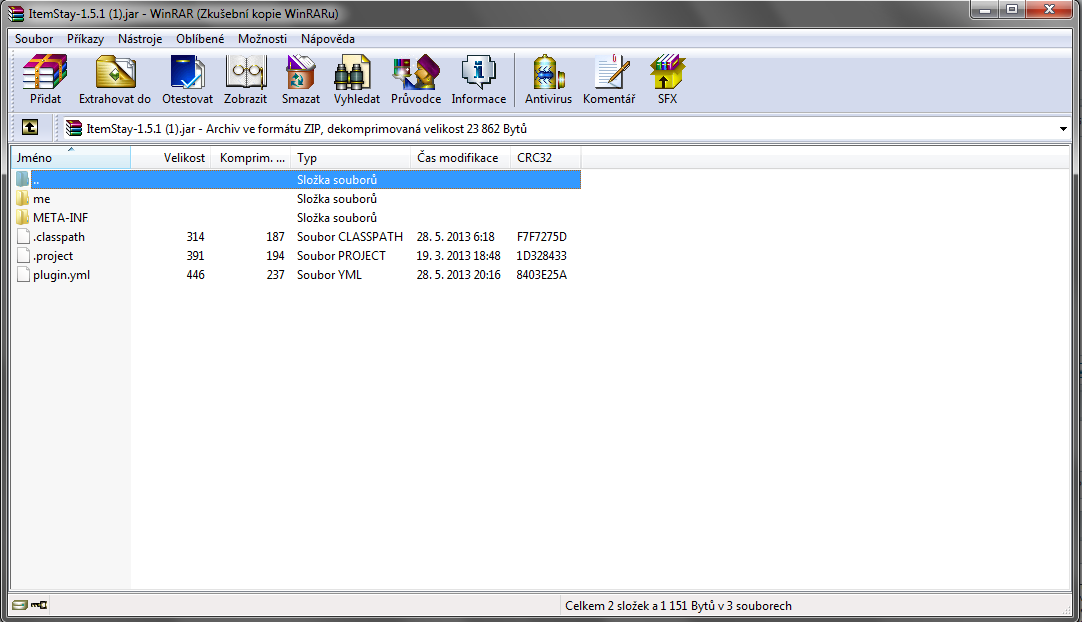
Task: Click the plugin.yml file icon
Action: (x=23, y=275)
